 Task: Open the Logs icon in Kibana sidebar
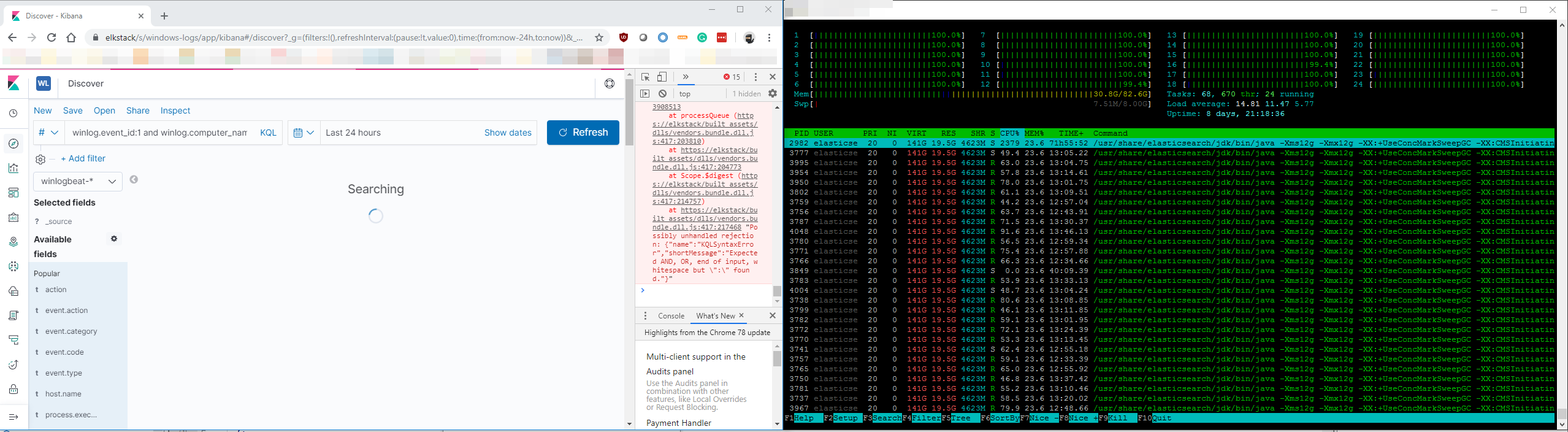13,315
